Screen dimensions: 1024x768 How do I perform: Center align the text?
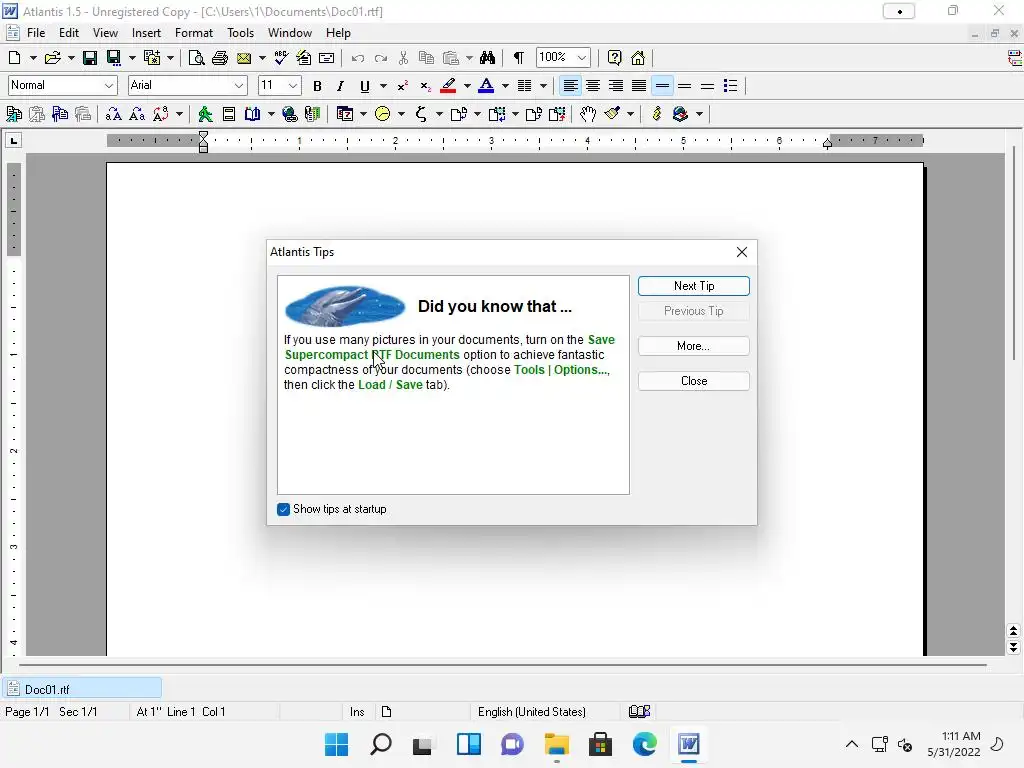[x=593, y=86]
